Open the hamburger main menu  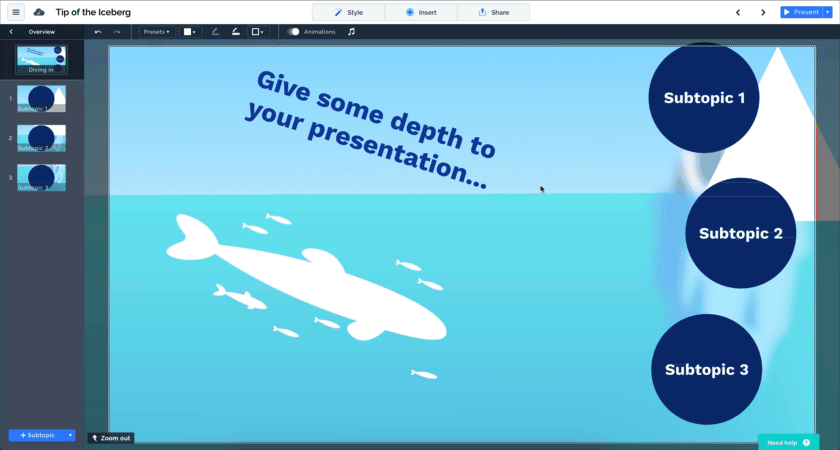(16, 12)
